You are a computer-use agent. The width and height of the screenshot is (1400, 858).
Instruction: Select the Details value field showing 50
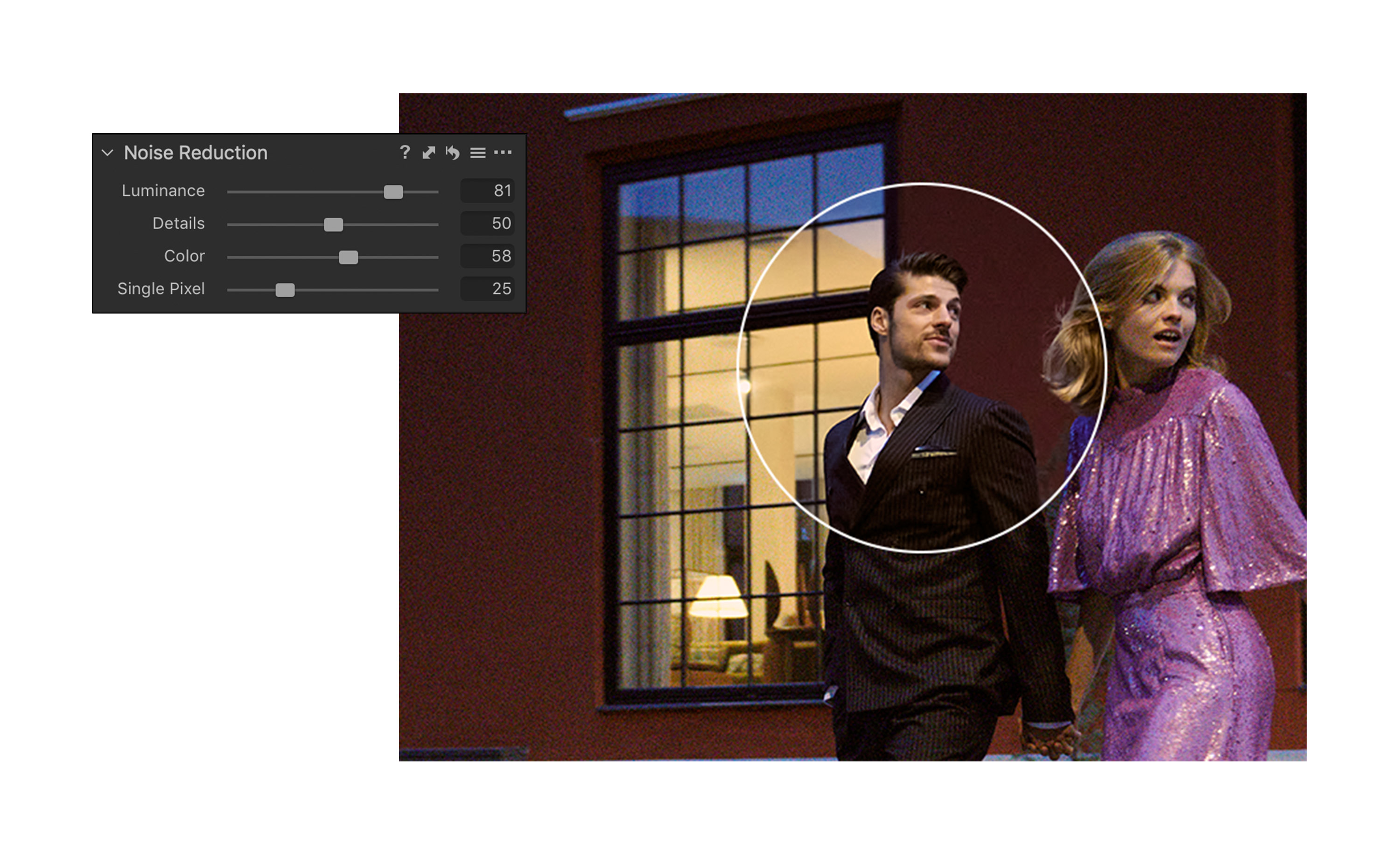pyautogui.click(x=488, y=223)
